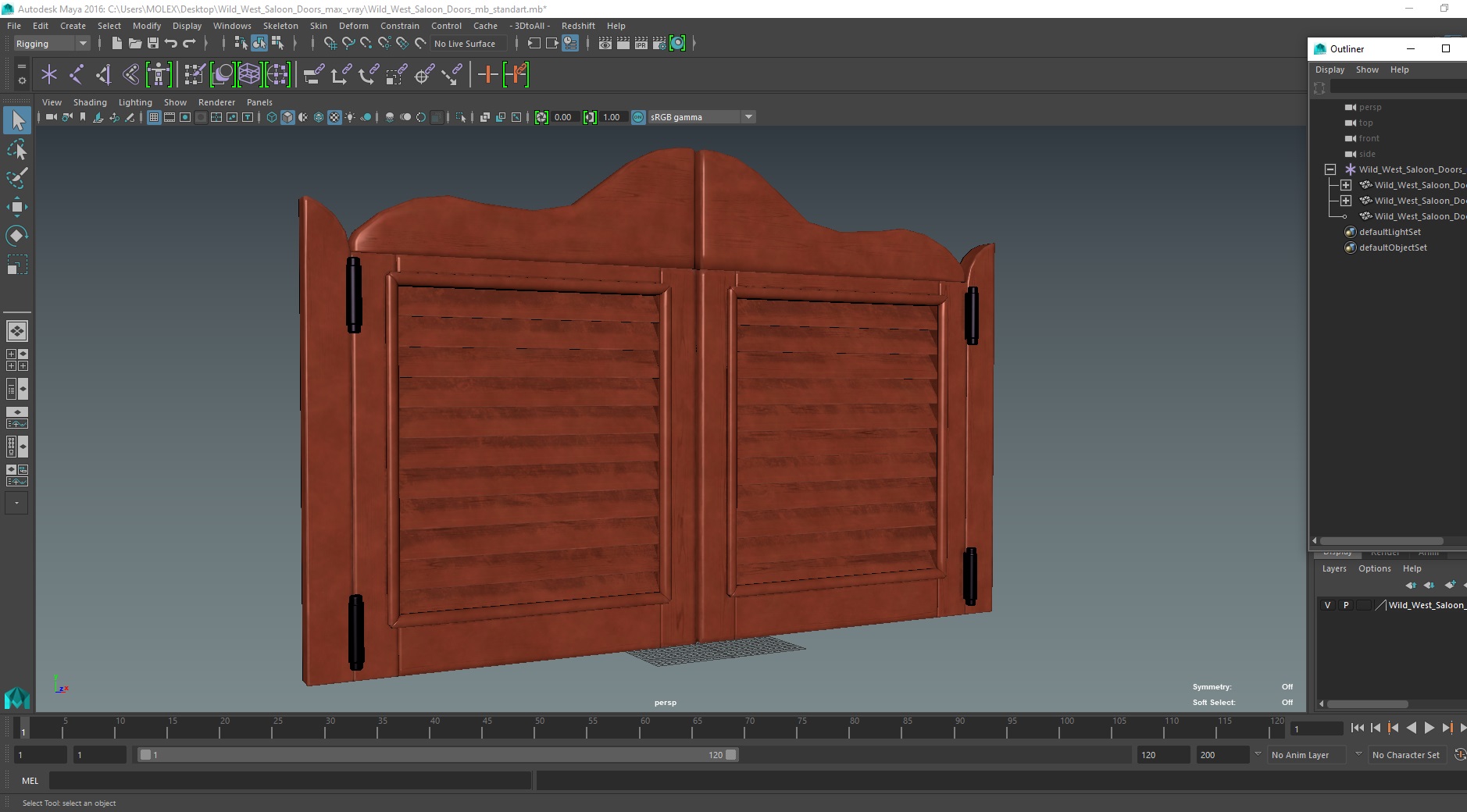Move the layer up with the arrow icon
1467x812 pixels.
point(1410,585)
